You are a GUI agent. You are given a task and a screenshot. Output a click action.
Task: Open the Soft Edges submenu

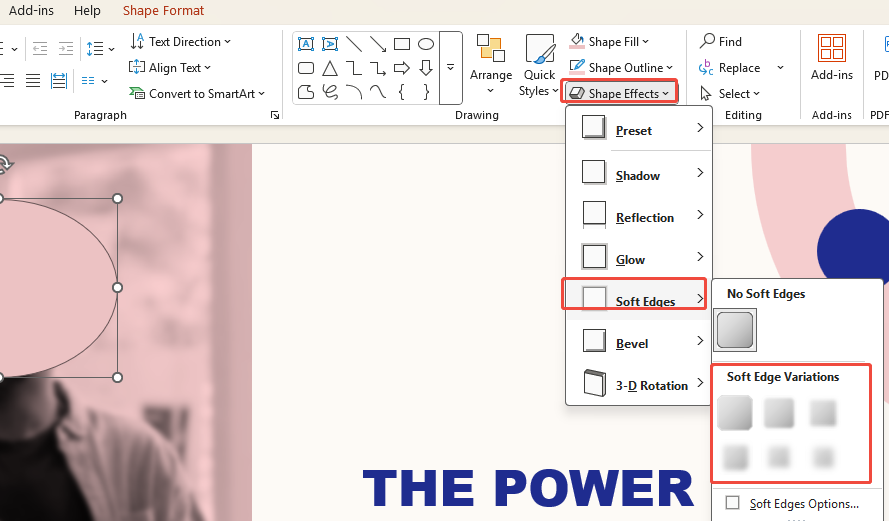point(639,298)
